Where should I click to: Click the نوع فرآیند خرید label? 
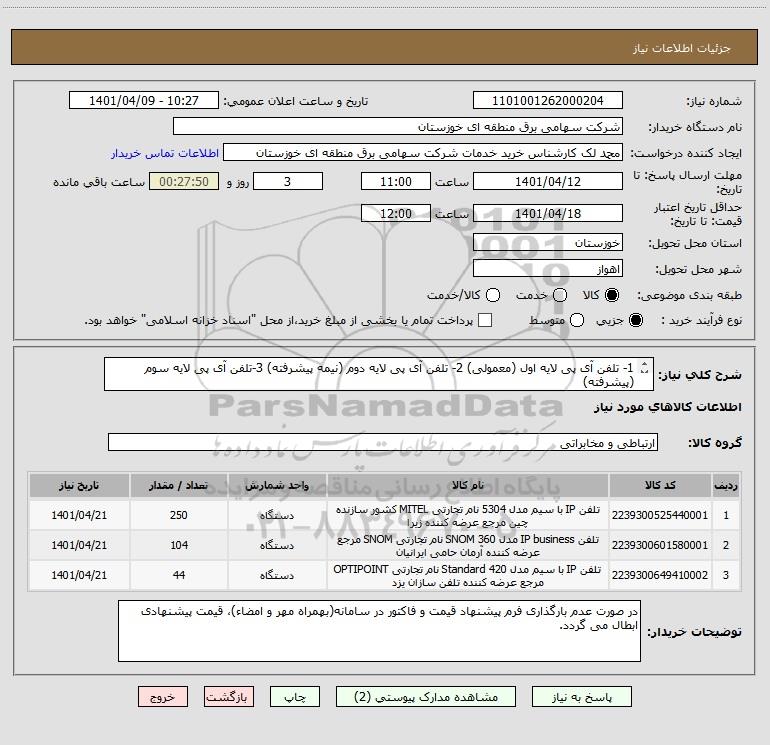click(701, 320)
